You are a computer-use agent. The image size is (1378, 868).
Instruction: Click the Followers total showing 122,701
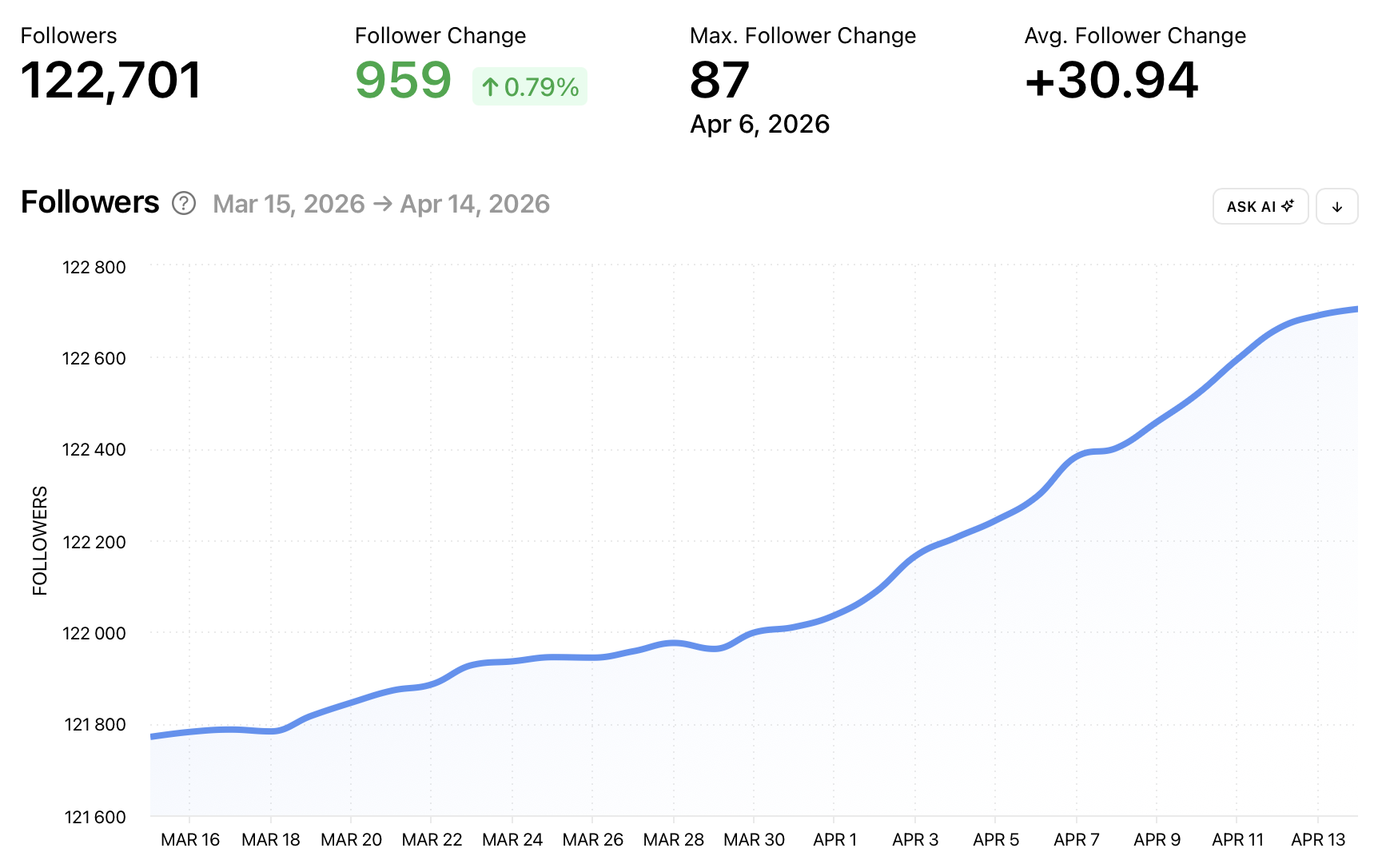111,80
